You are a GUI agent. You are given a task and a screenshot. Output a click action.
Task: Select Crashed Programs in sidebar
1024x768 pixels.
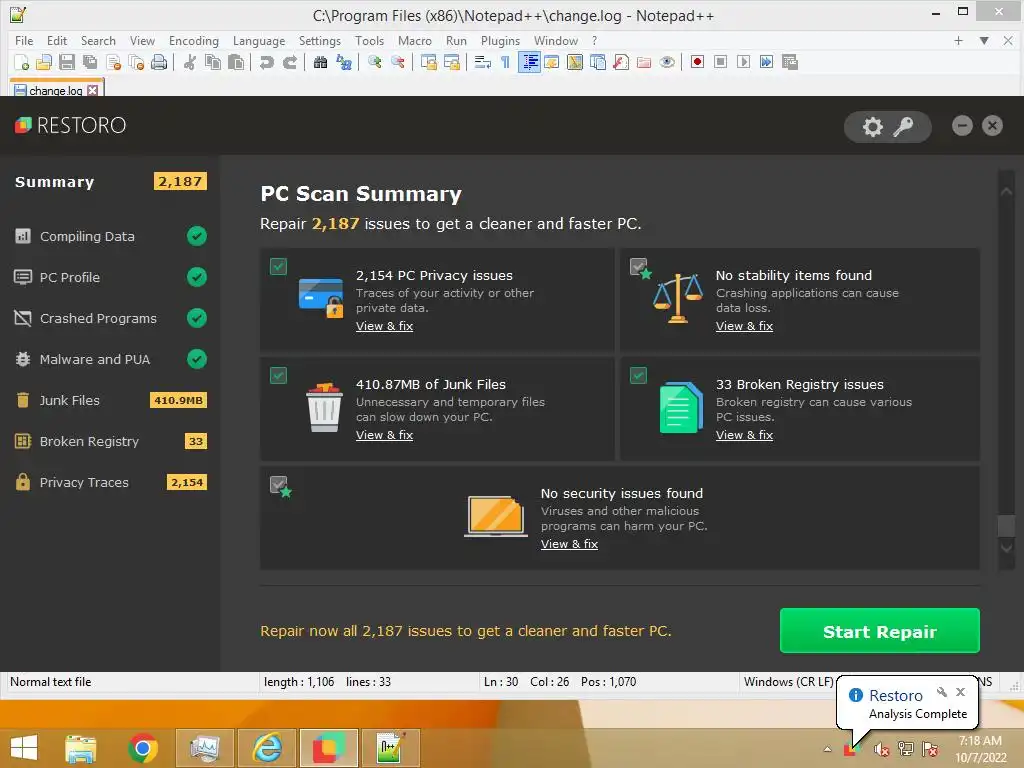click(110, 318)
